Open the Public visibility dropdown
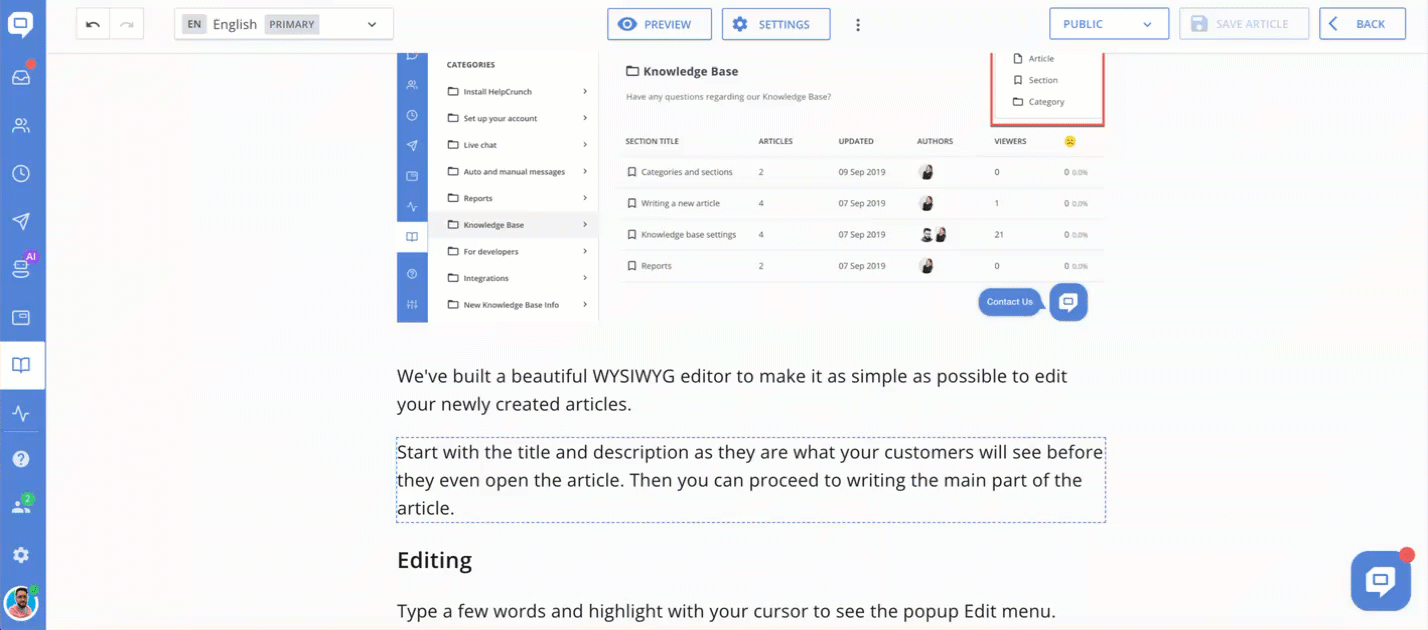1428x630 pixels. click(1109, 24)
